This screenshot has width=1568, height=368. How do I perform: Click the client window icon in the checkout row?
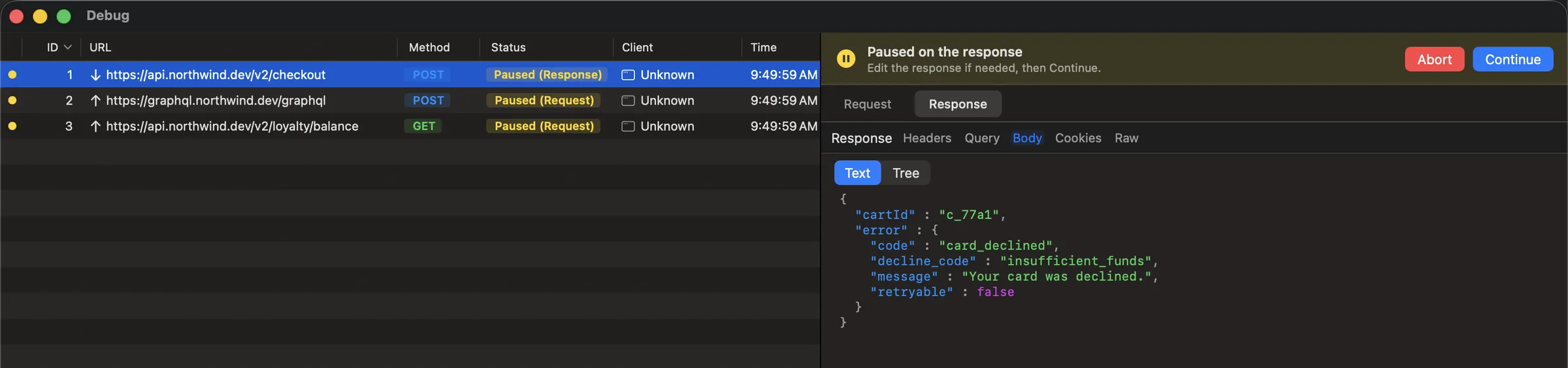(x=628, y=75)
